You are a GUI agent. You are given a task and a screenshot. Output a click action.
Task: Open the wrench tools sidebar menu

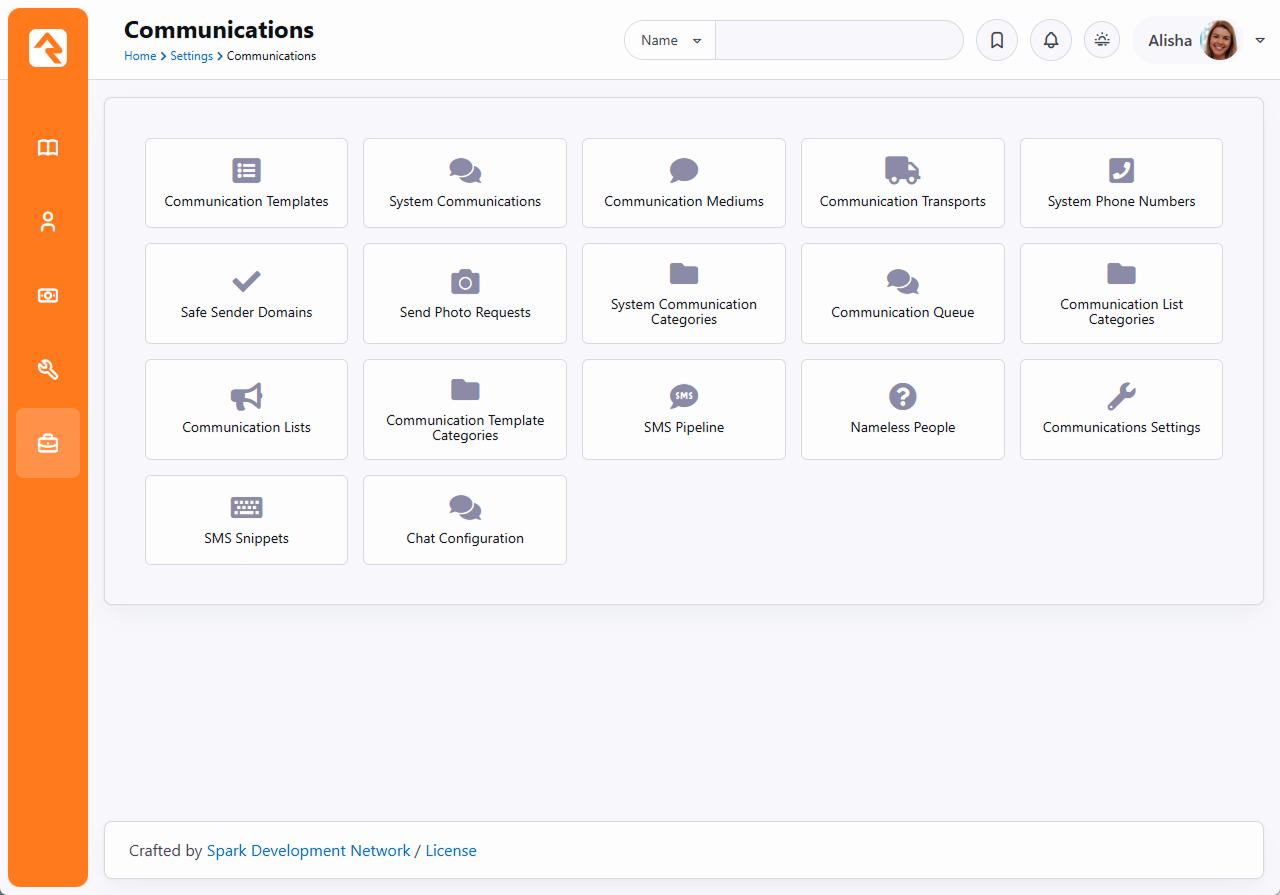point(48,370)
